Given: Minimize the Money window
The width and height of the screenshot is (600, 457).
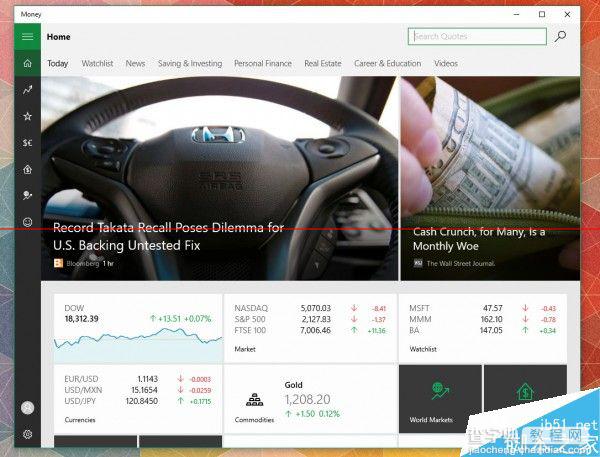Looking at the screenshot, I should tap(517, 14).
